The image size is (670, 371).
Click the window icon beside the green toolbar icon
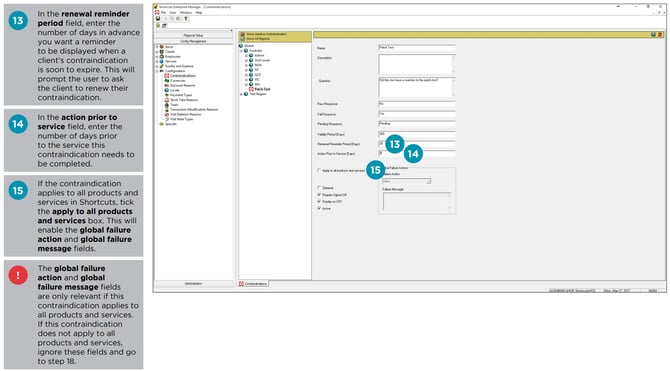point(164,26)
